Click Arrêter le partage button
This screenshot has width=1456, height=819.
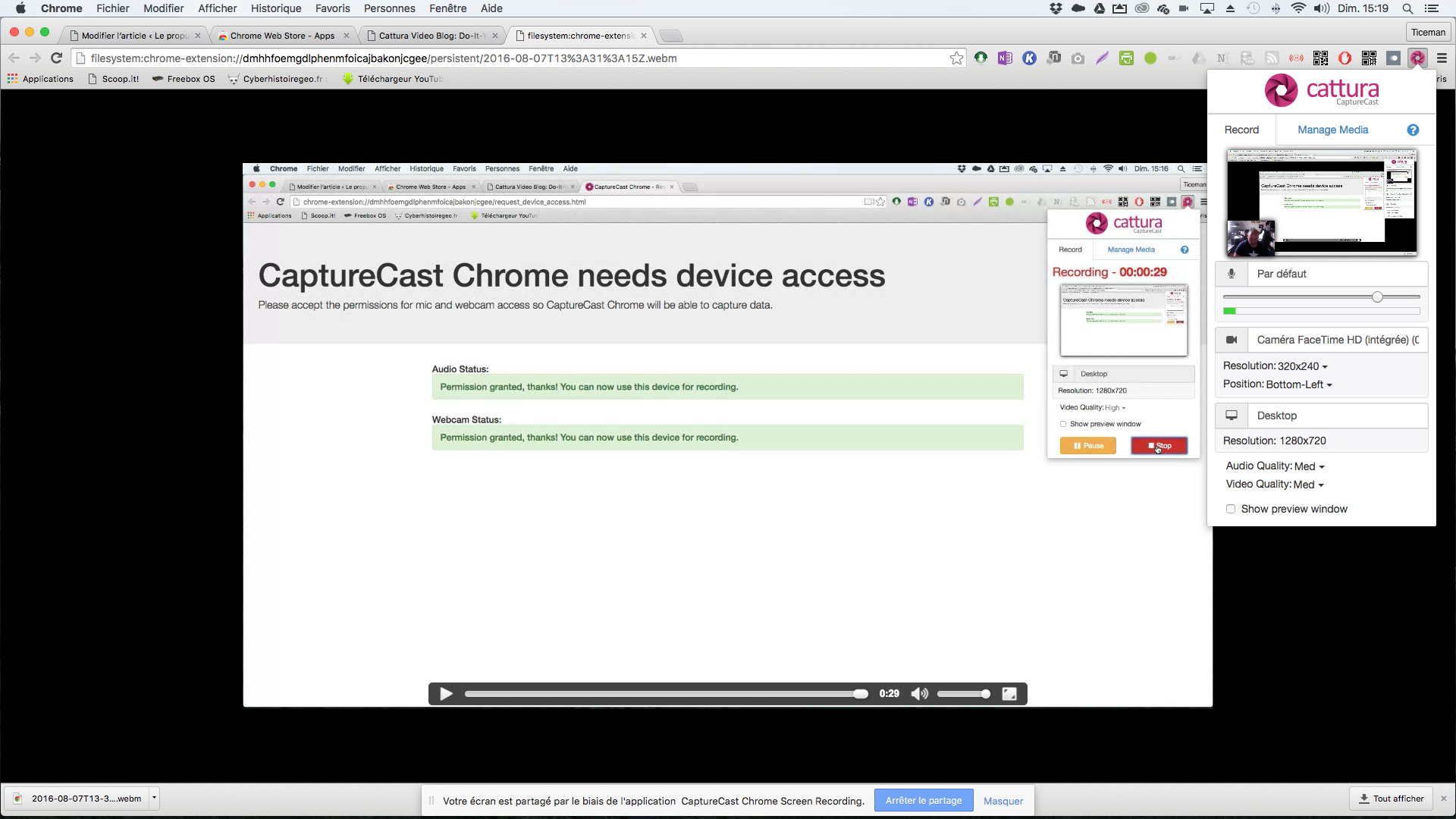[924, 801]
